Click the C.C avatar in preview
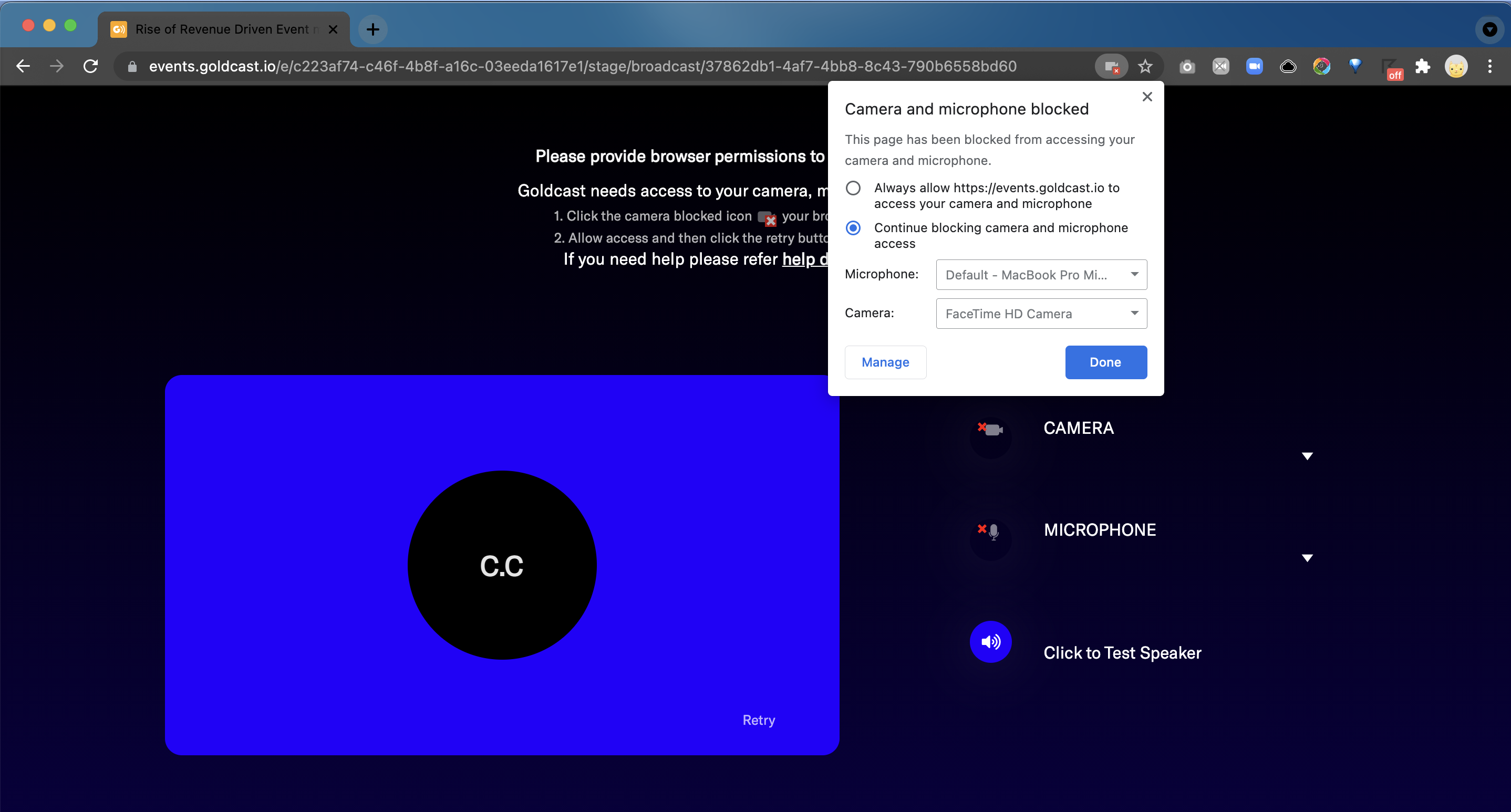The width and height of the screenshot is (1511, 812). [x=502, y=565]
